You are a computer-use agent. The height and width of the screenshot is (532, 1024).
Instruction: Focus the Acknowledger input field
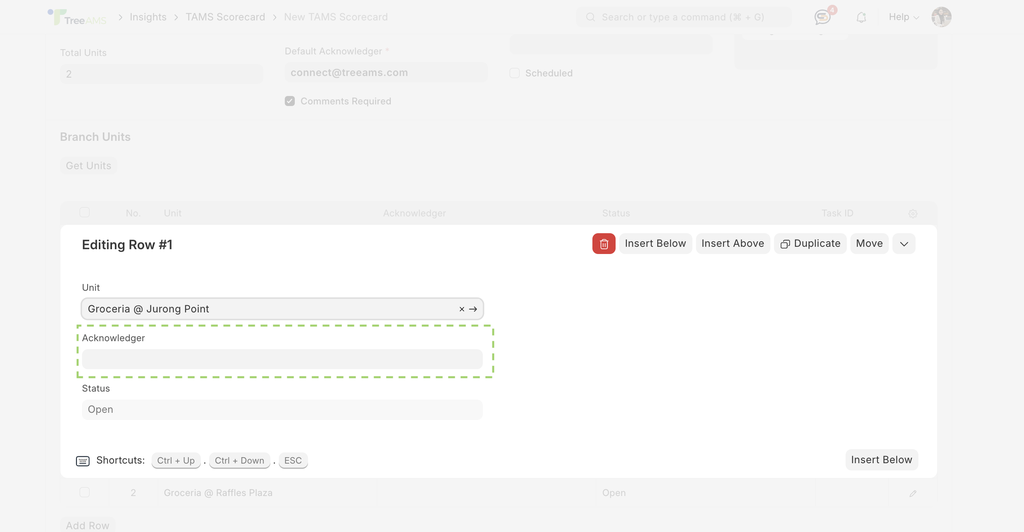click(282, 359)
